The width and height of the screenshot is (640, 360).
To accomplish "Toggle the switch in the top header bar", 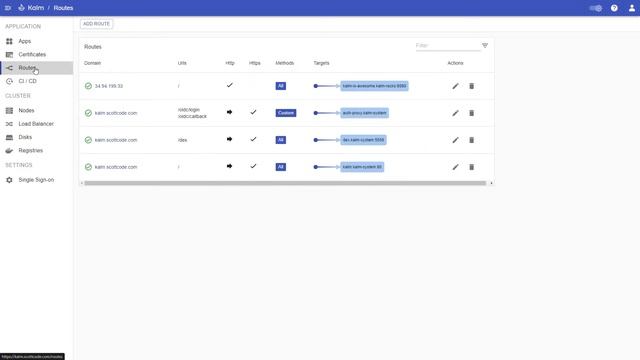I will [x=596, y=8].
